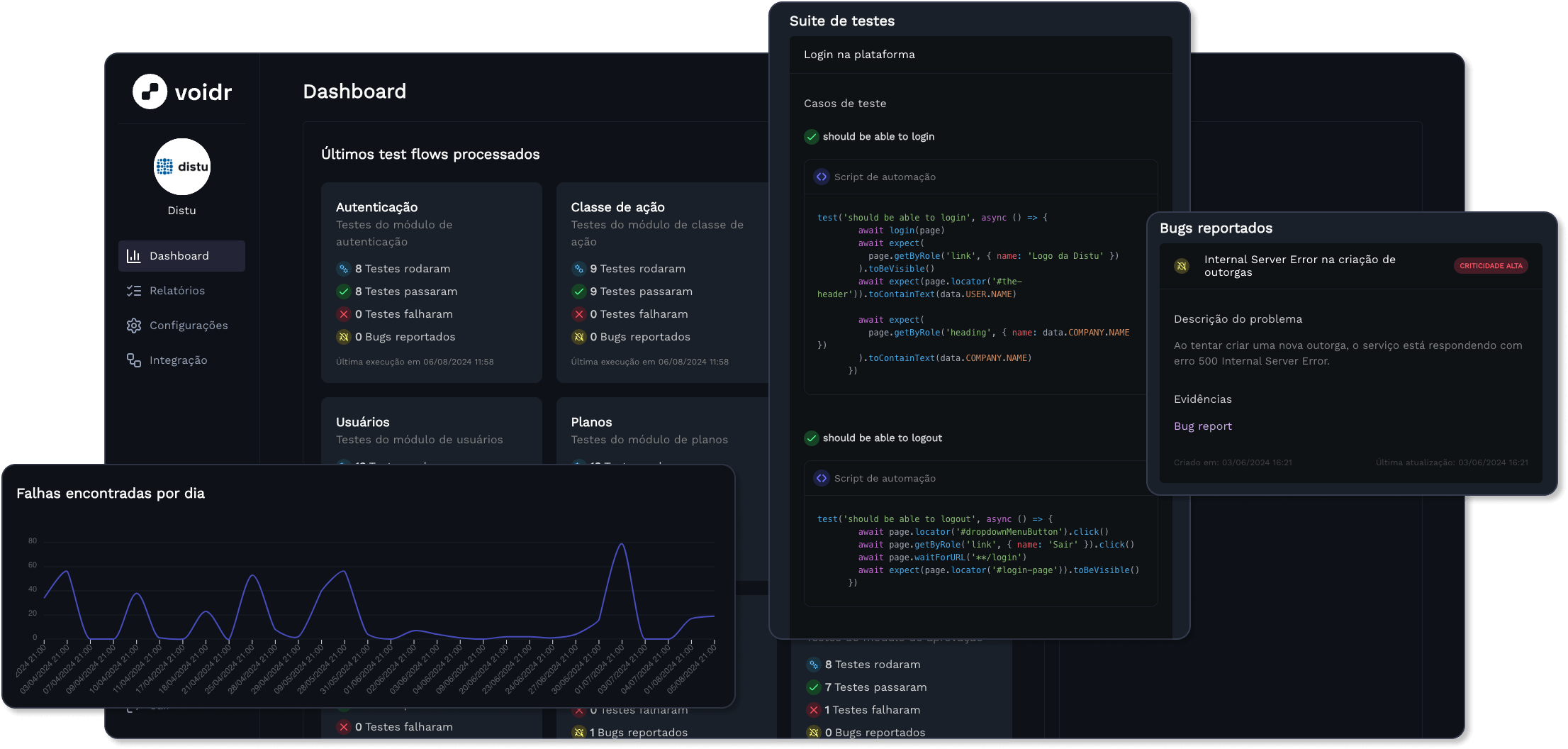1568x749 pixels.
Task: Click code icon of first Script de automação
Action: click(x=822, y=177)
